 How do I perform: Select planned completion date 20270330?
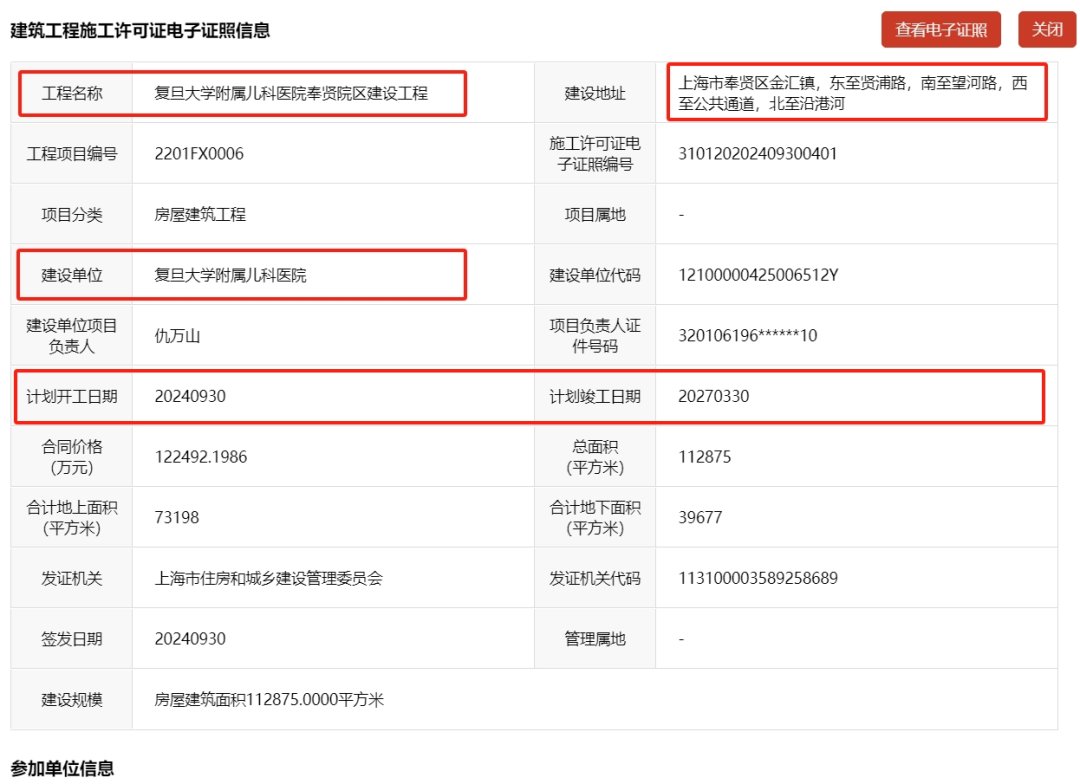point(714,396)
